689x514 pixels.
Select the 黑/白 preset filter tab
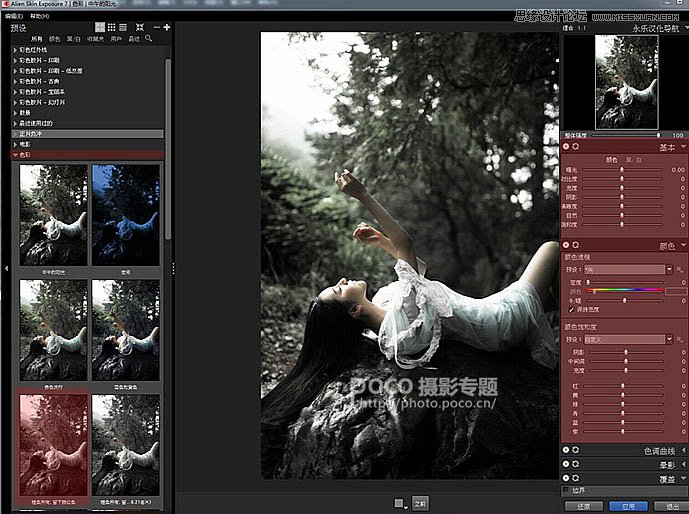click(74, 38)
